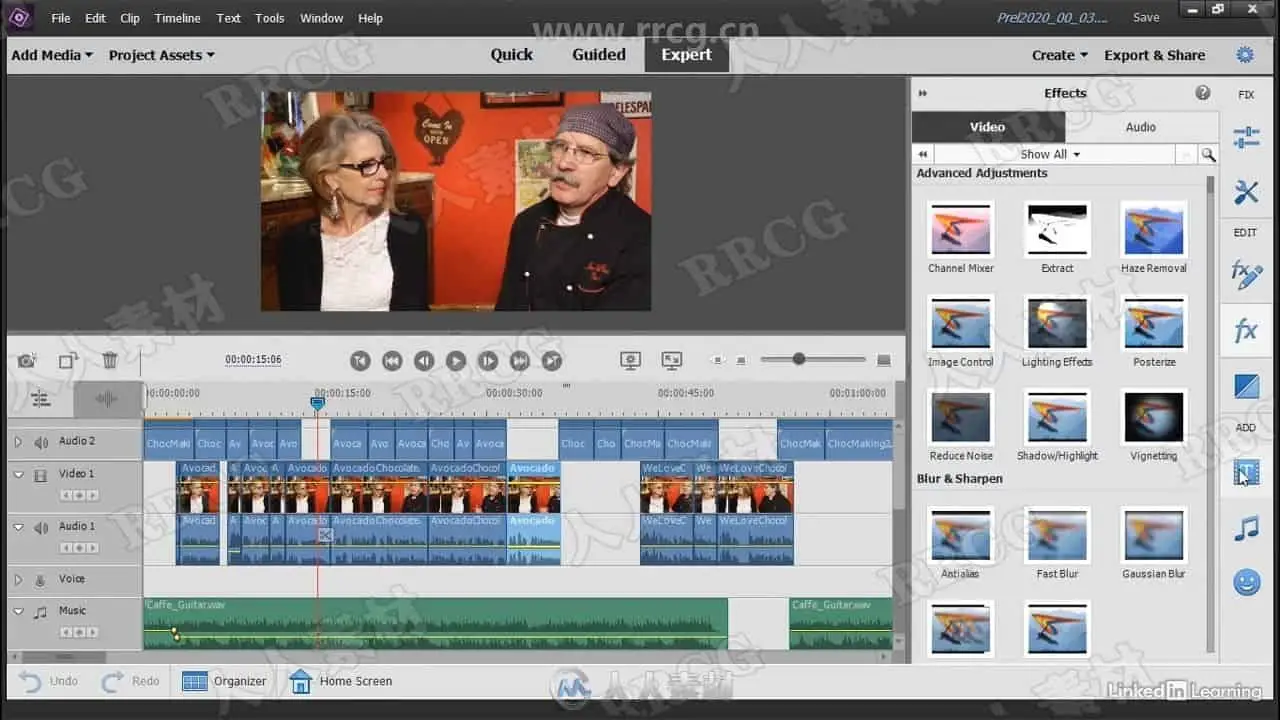
Task: Toggle the Voice track microphone icon
Action: click(41, 579)
